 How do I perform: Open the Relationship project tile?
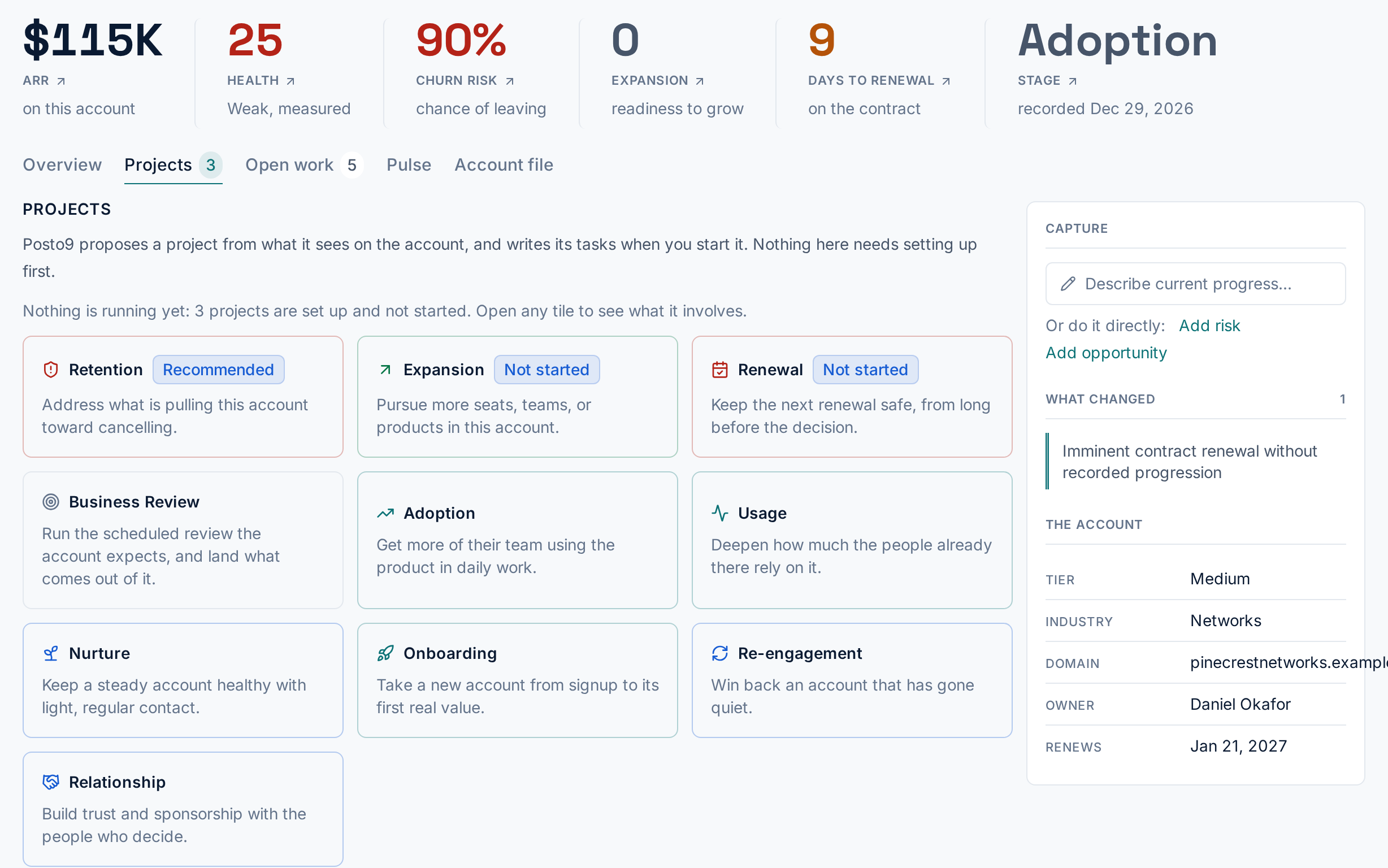[183, 809]
